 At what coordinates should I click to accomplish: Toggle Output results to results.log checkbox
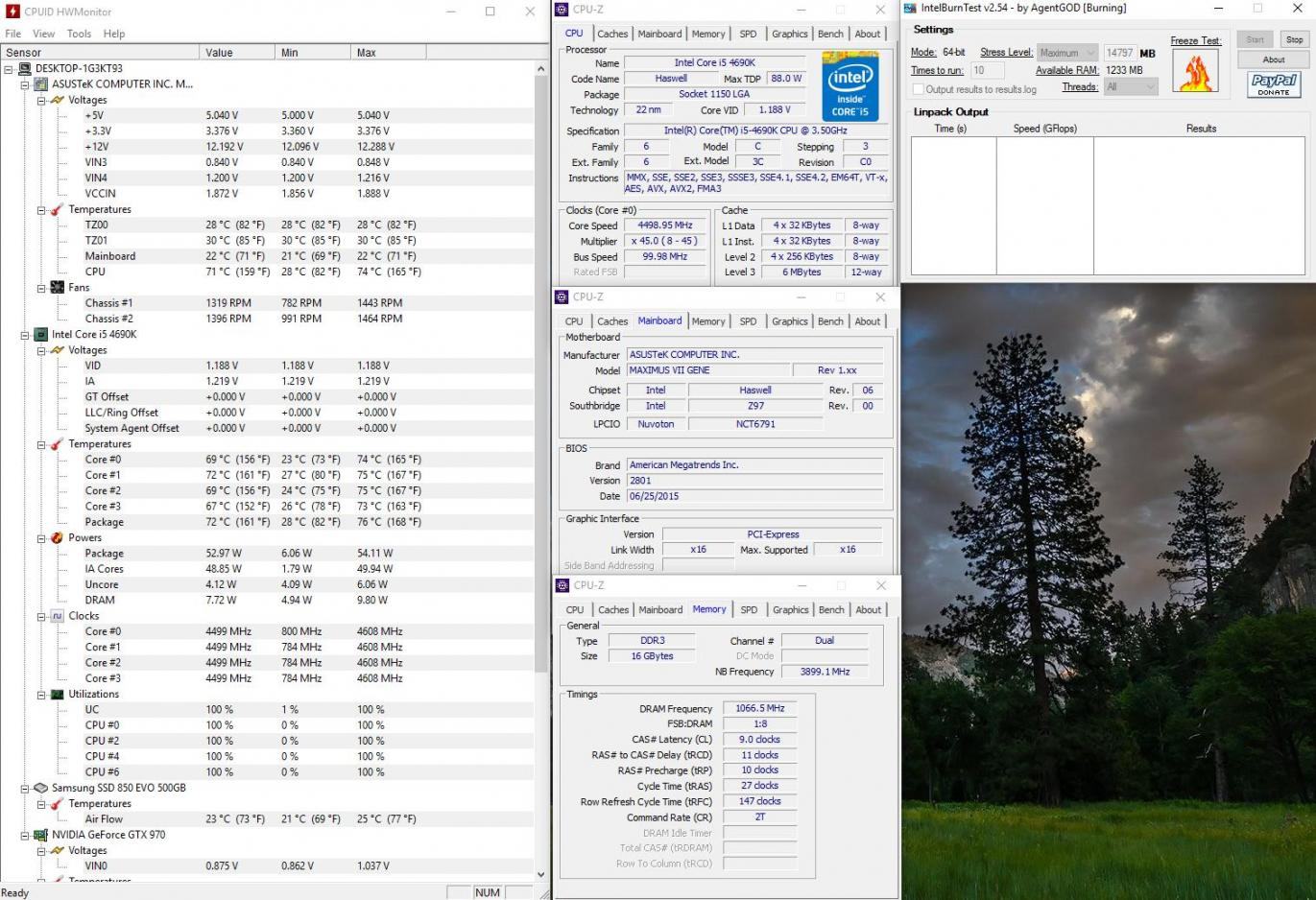(x=919, y=89)
